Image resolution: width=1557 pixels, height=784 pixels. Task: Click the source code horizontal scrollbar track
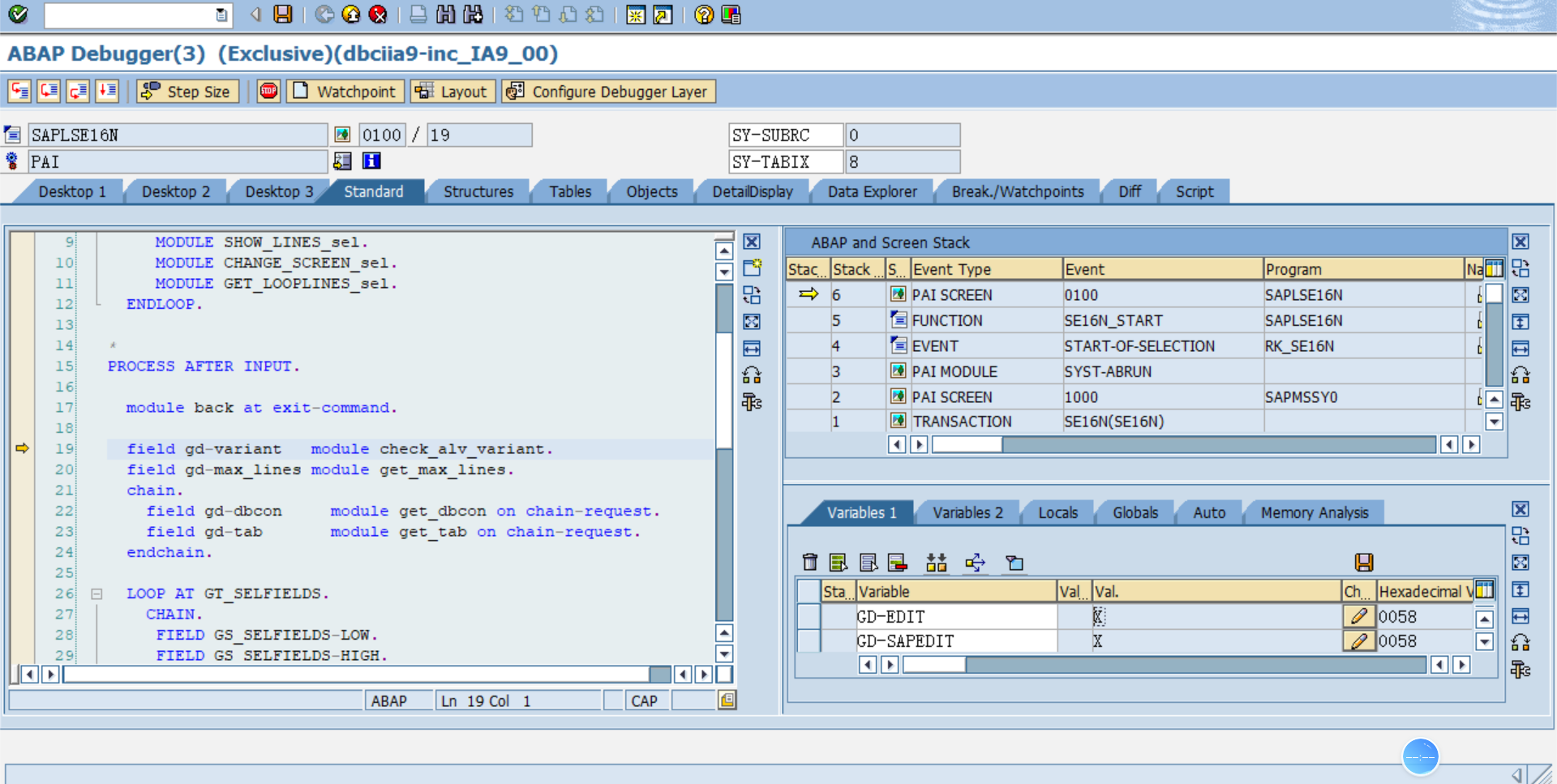point(357,675)
